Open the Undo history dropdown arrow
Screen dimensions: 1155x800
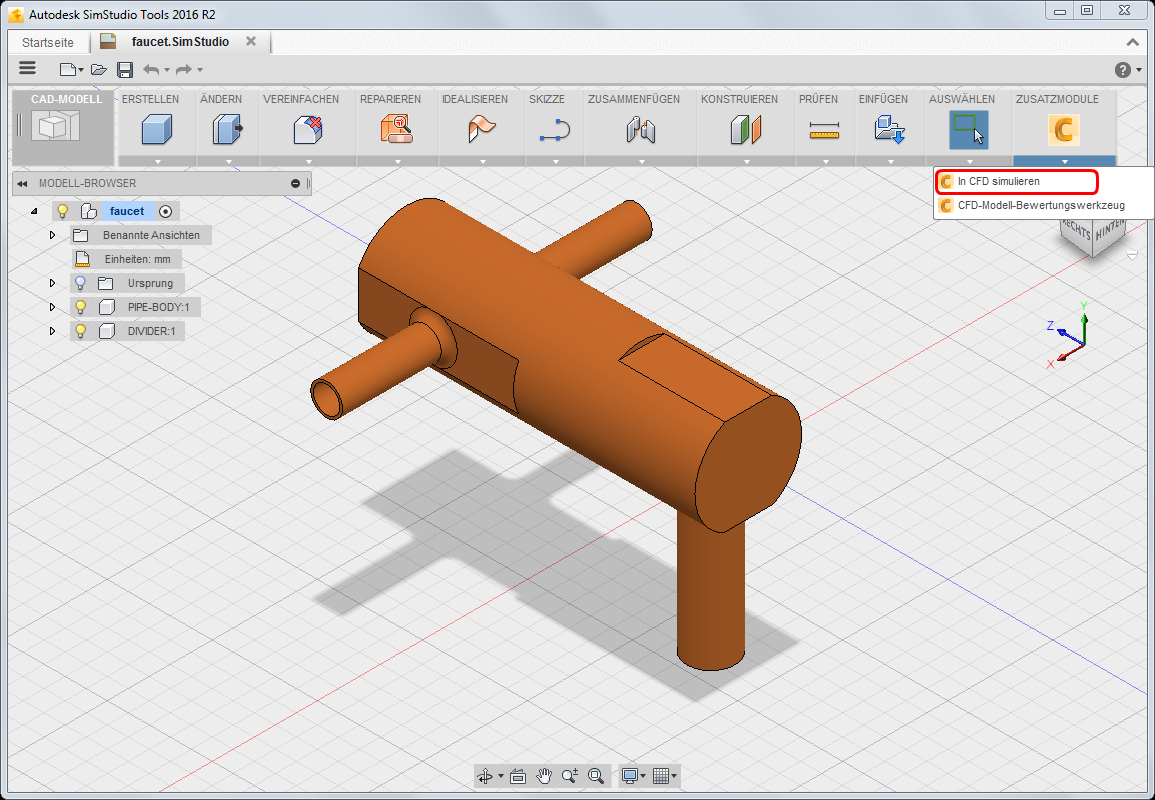pos(167,70)
